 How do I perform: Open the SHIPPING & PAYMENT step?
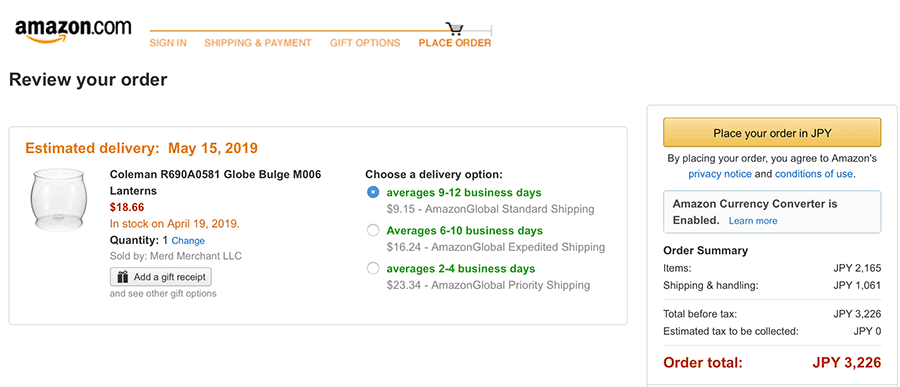tap(258, 43)
